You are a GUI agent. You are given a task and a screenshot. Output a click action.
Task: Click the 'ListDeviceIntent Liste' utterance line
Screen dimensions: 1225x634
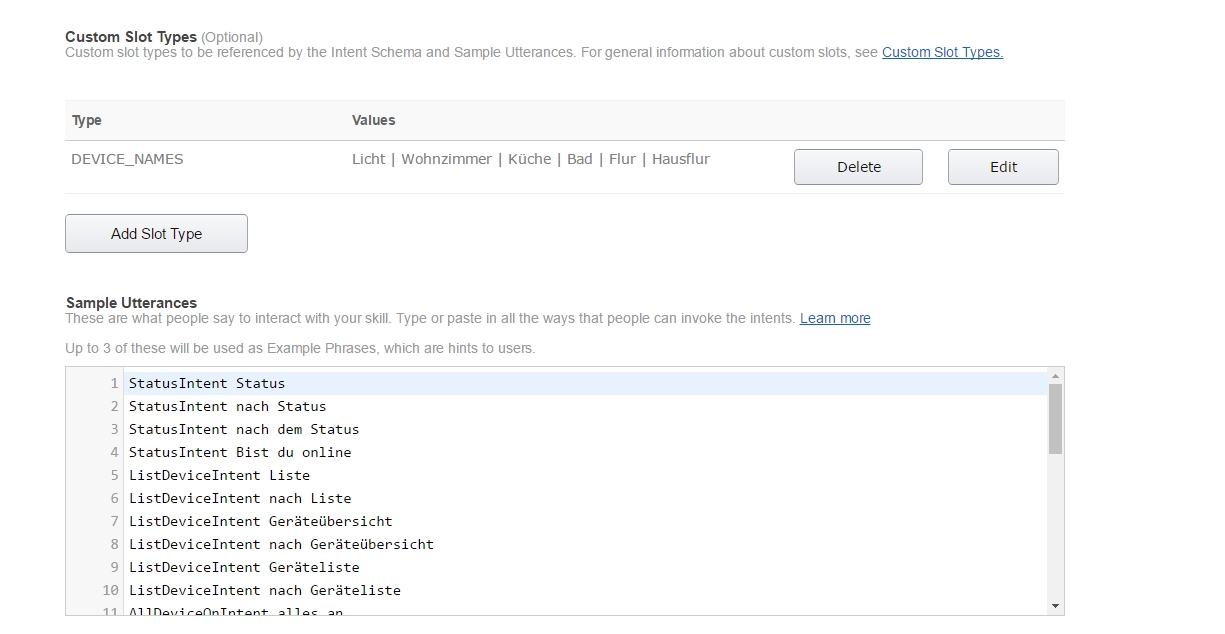219,475
